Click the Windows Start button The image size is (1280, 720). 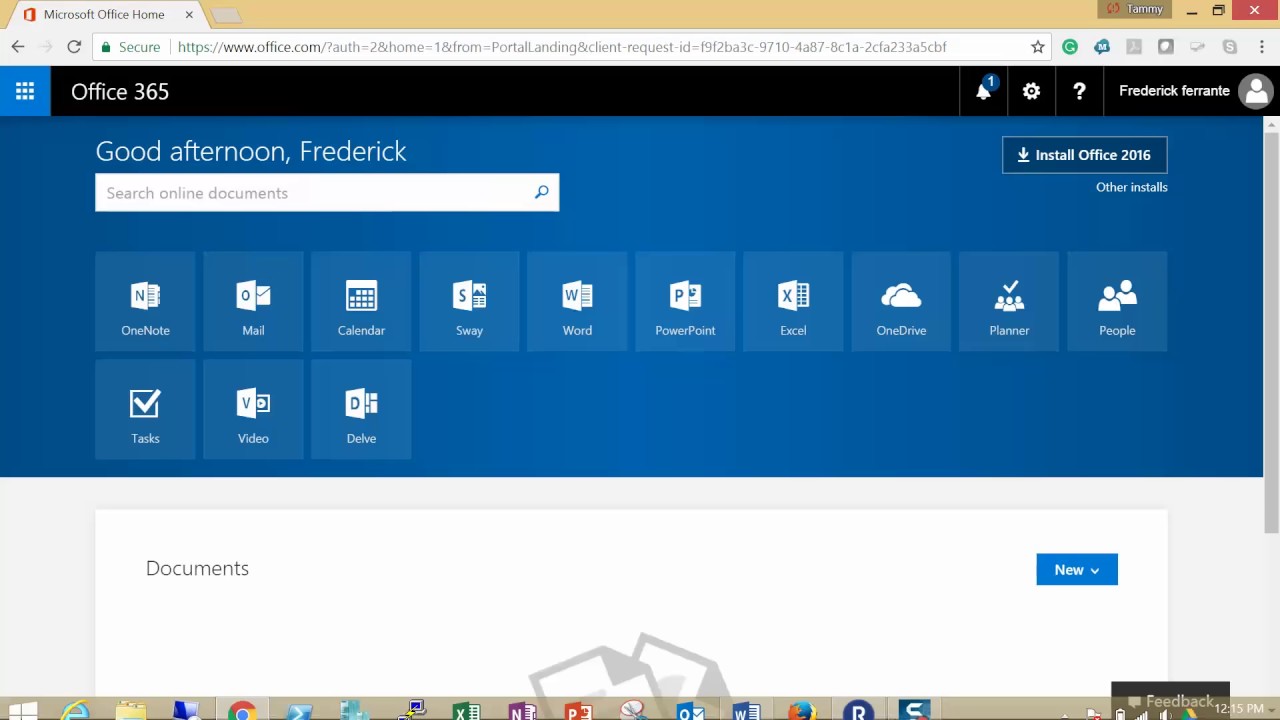tap(21, 711)
